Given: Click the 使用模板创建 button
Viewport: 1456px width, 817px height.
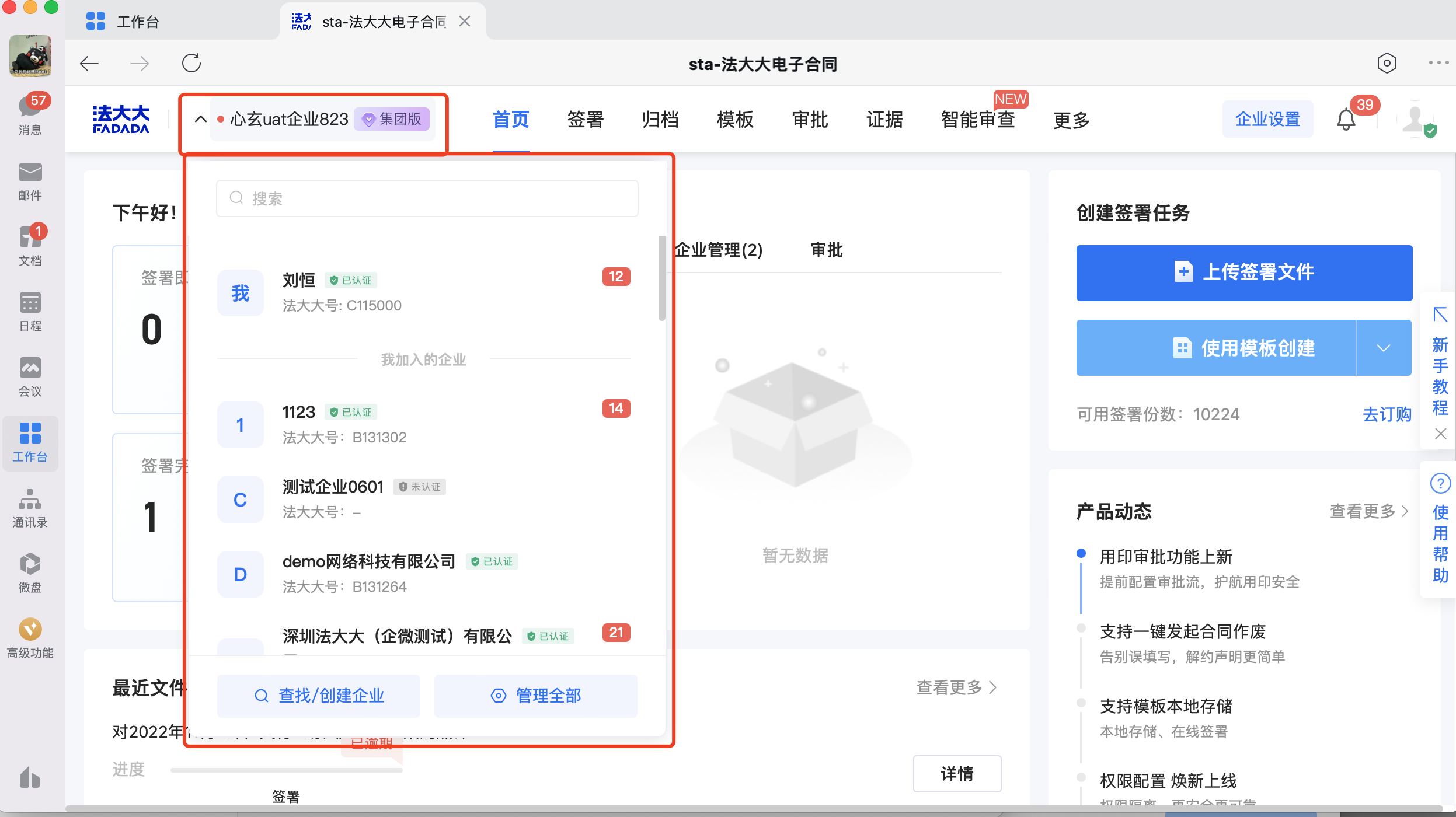Looking at the screenshot, I should point(1215,348).
